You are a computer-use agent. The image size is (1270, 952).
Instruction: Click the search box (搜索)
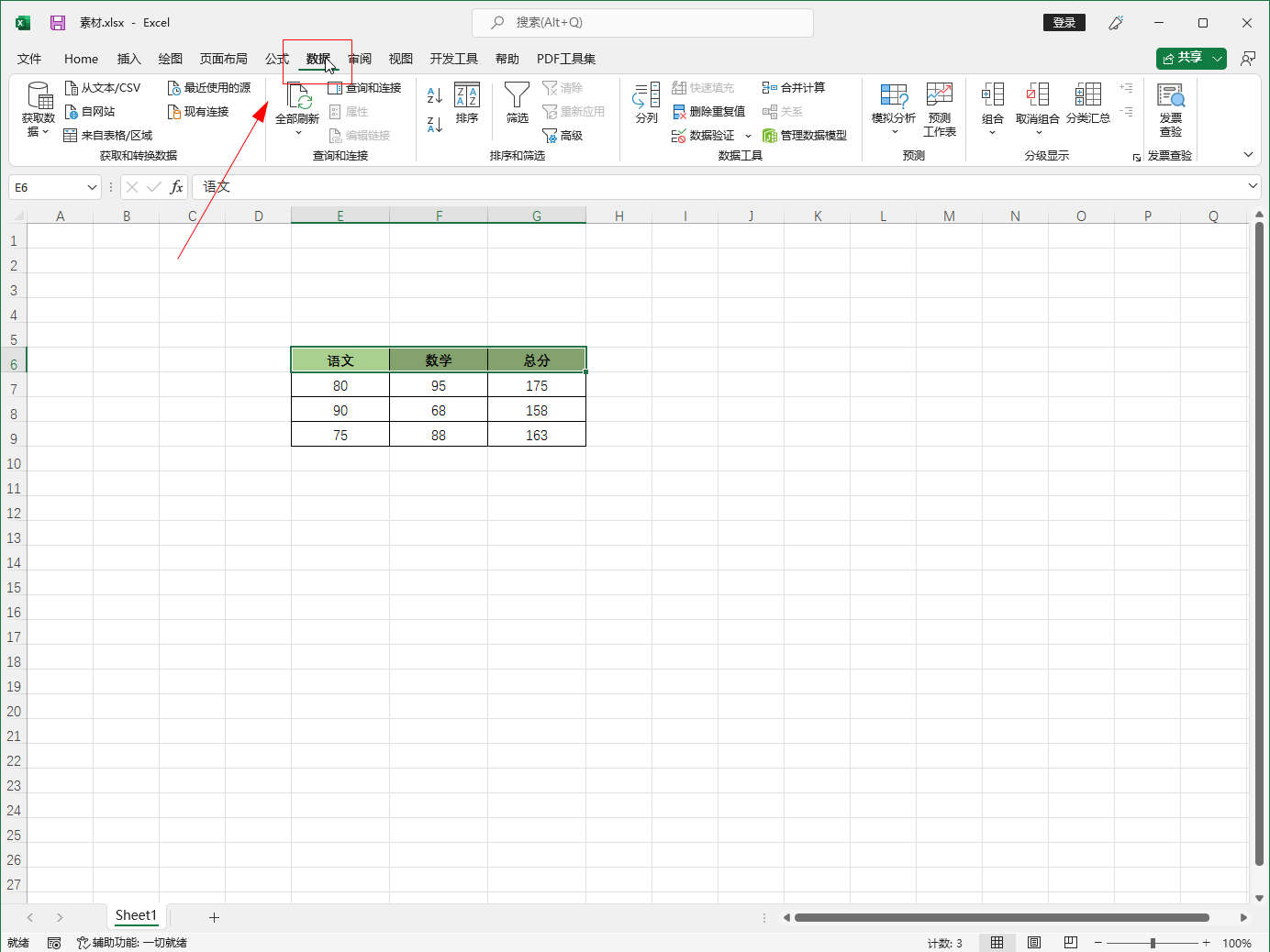(642, 23)
